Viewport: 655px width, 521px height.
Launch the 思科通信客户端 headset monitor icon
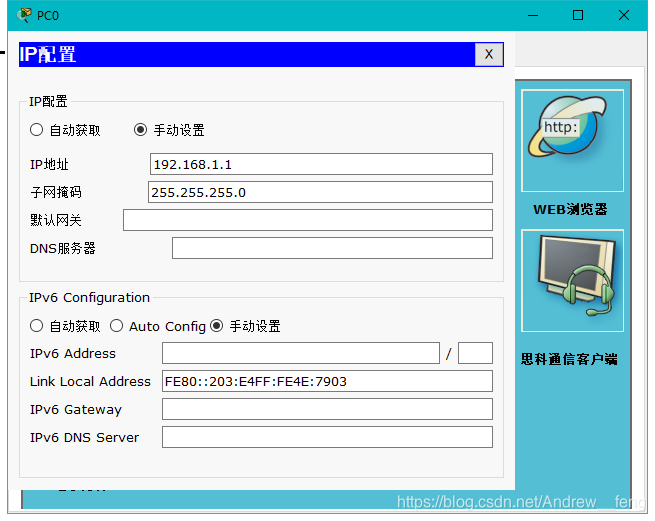point(572,280)
